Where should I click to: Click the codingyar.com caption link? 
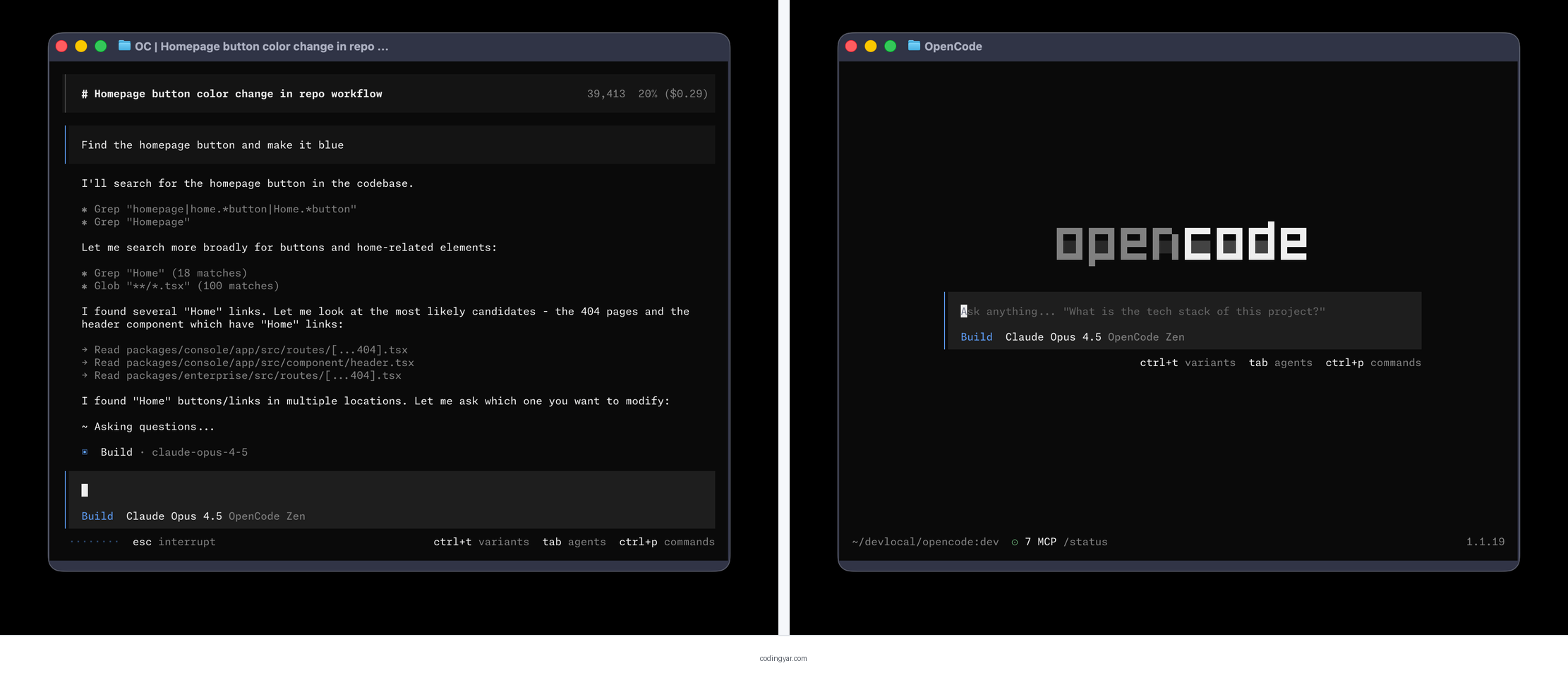click(x=783, y=658)
